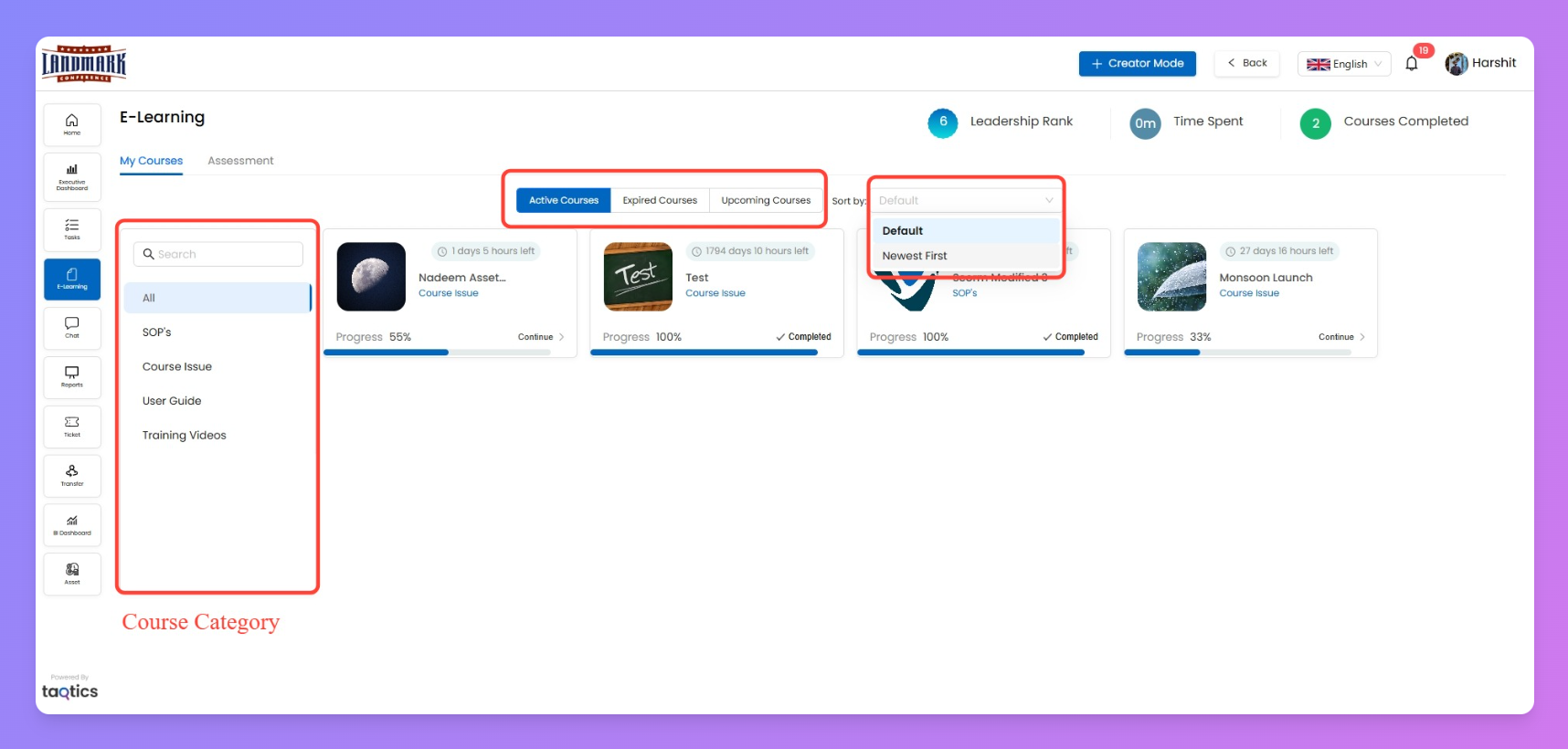The width and height of the screenshot is (1568, 749).
Task: Click the Test course title
Action: 697,278
